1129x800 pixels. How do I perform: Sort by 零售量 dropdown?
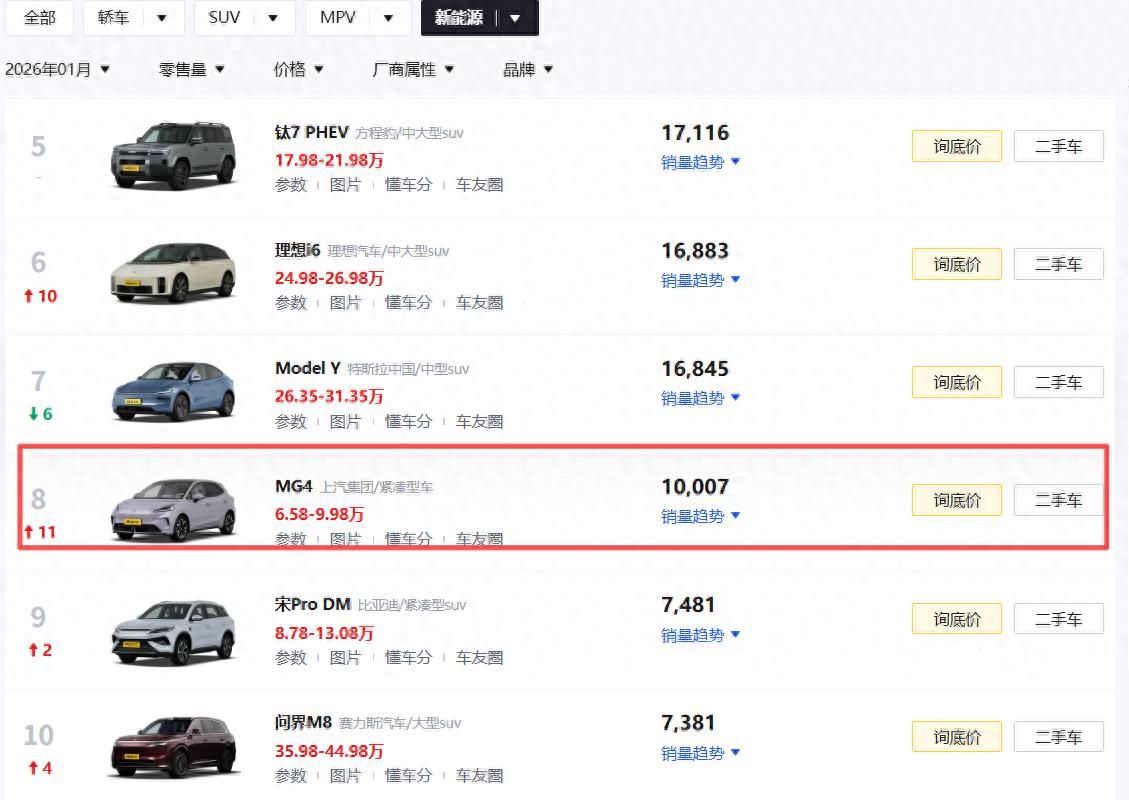[x=191, y=69]
